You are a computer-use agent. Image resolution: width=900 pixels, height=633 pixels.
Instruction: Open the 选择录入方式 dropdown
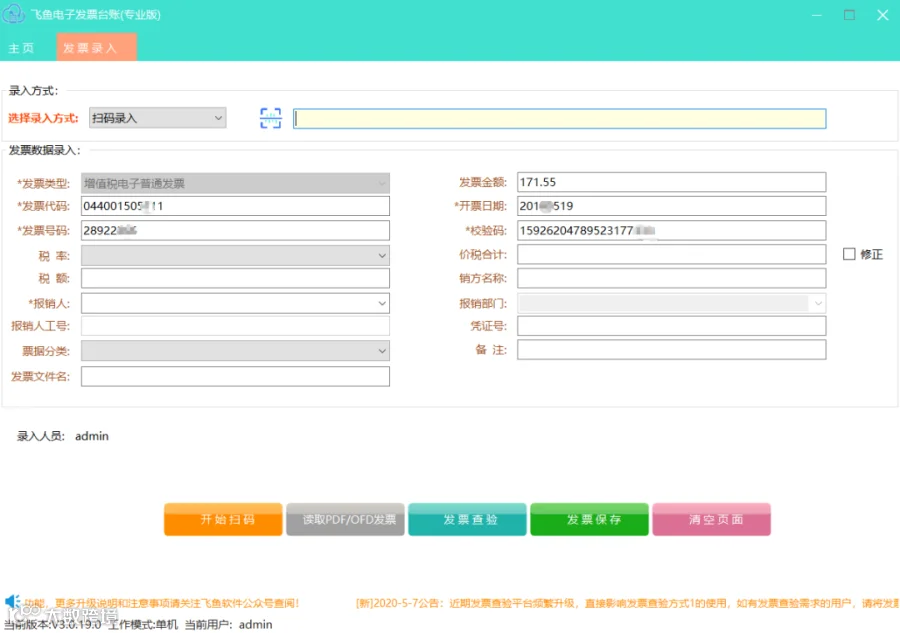pos(157,118)
